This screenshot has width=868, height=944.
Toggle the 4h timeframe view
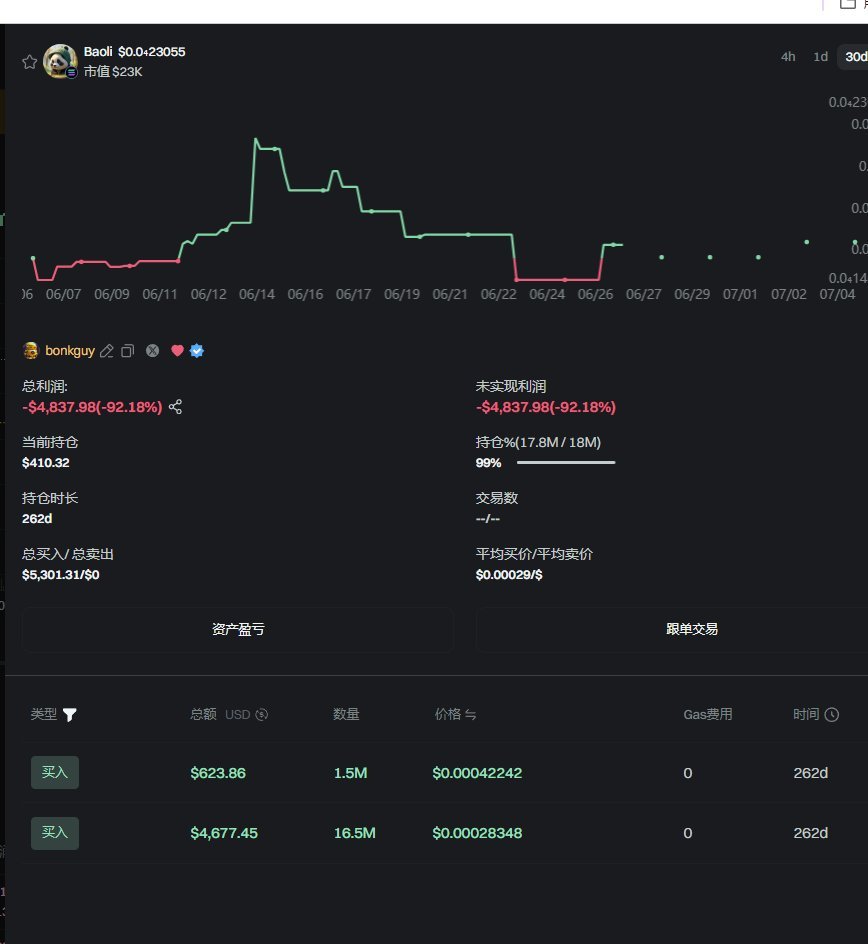click(x=787, y=57)
